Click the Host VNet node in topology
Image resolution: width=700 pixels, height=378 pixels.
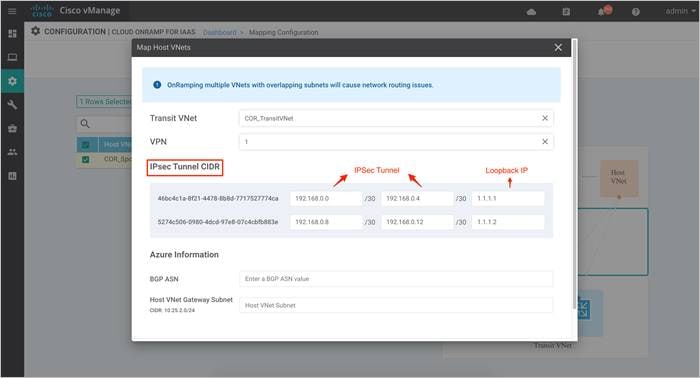tap(619, 179)
